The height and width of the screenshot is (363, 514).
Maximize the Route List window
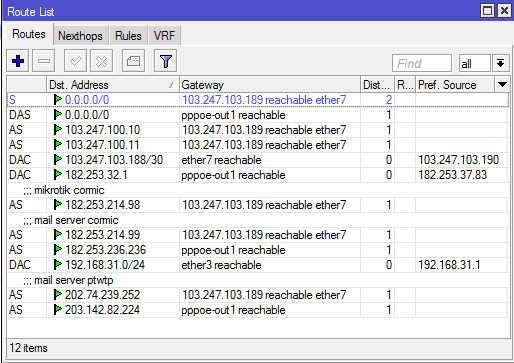487,11
